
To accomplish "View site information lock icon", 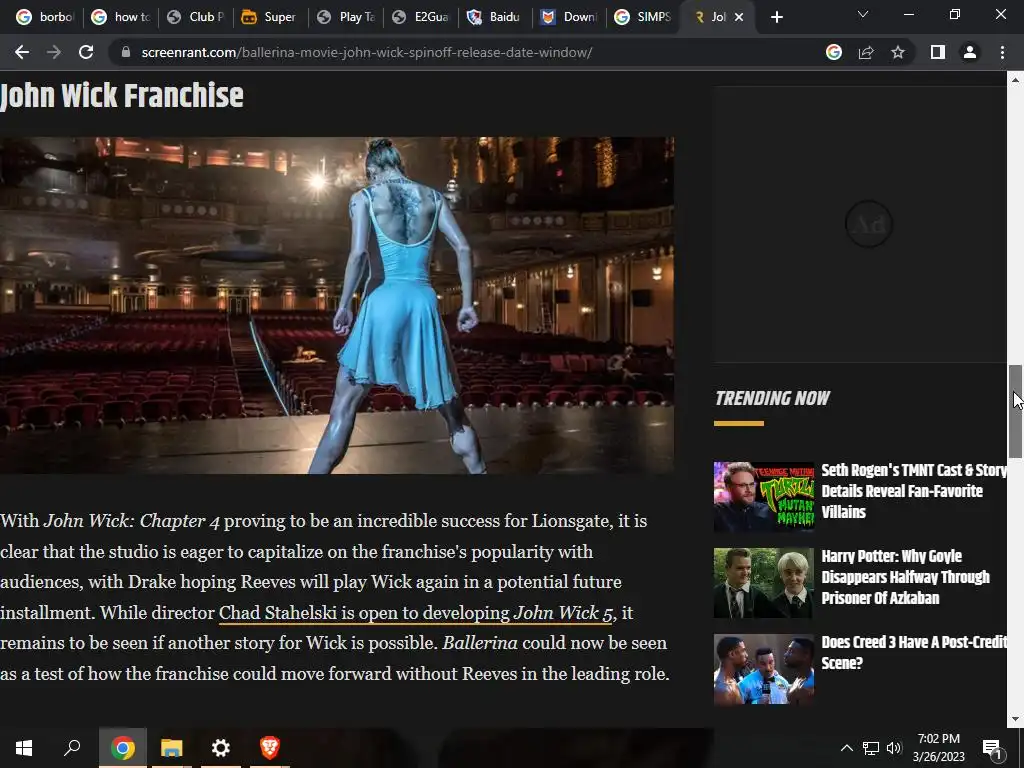I will click(126, 52).
